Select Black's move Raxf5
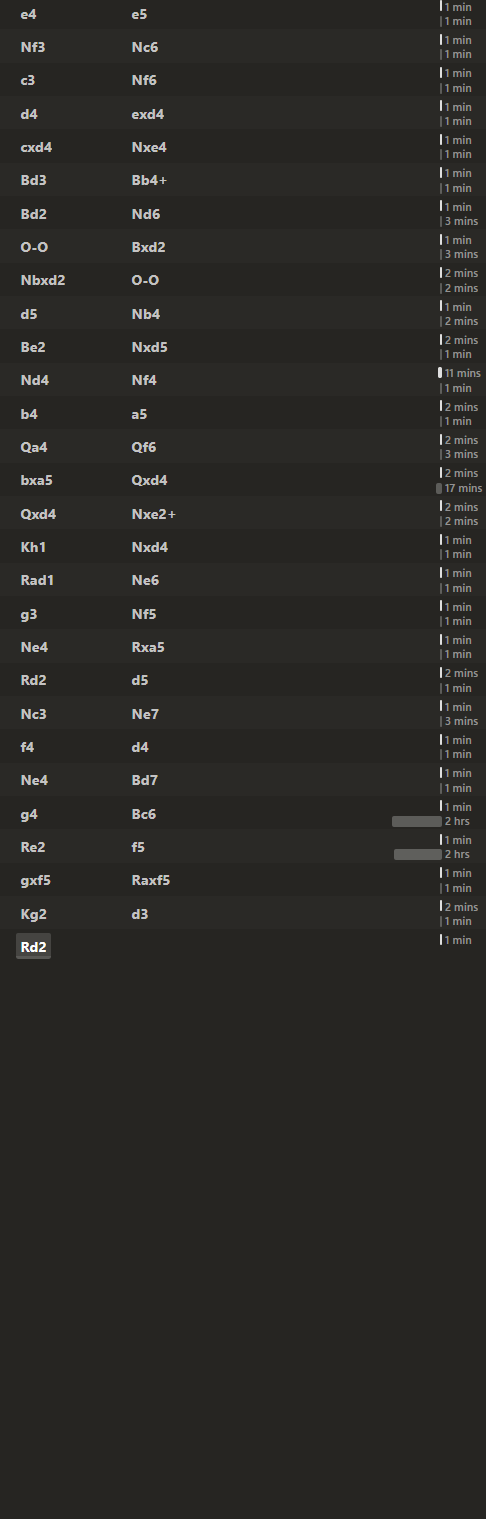The height and width of the screenshot is (1519, 486). click(150, 880)
